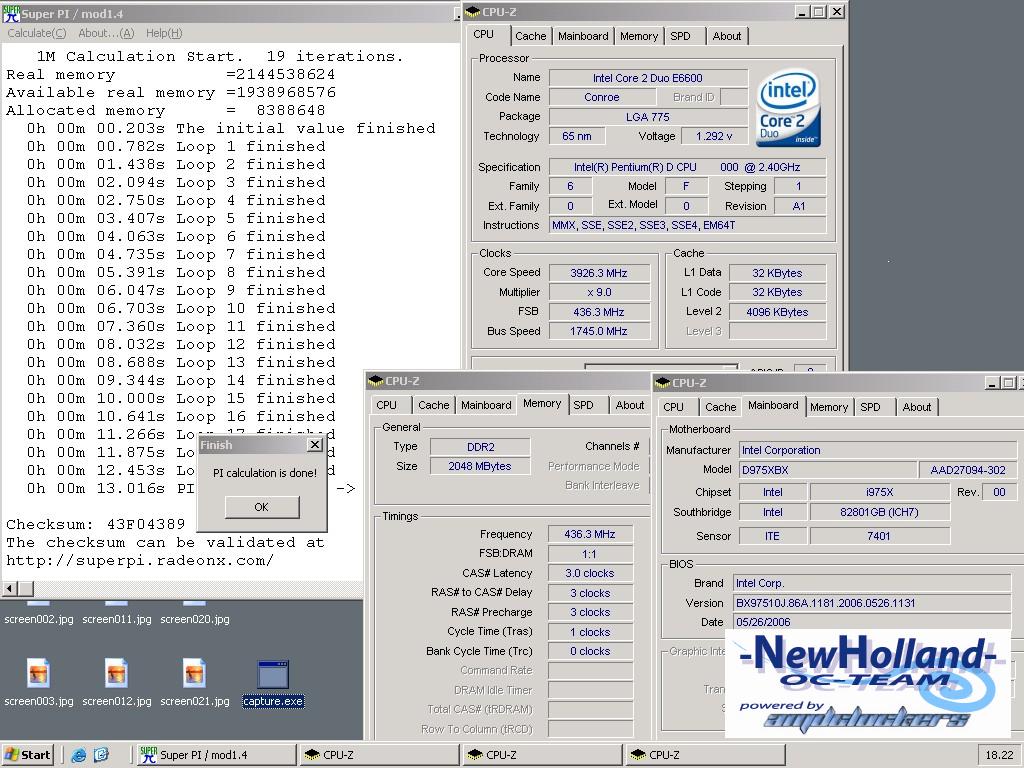
Task: Switch to the Memory tab in the top CPU-Z window
Action: pyautogui.click(x=639, y=37)
